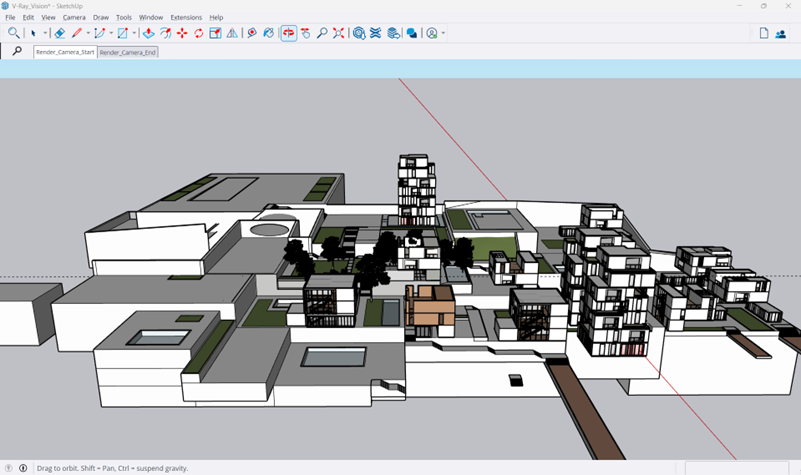This screenshot has width=801, height=475.
Task: Select the Orbit tool
Action: (x=289, y=33)
